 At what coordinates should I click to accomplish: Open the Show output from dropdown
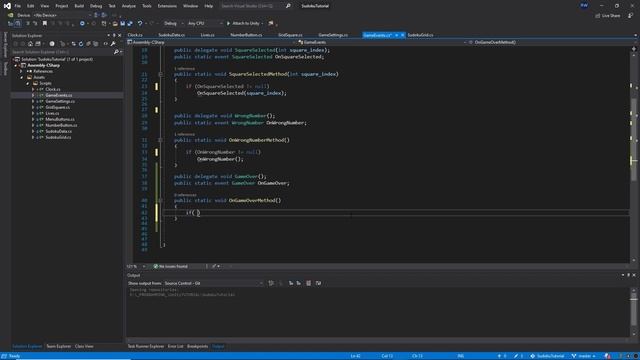point(213,283)
